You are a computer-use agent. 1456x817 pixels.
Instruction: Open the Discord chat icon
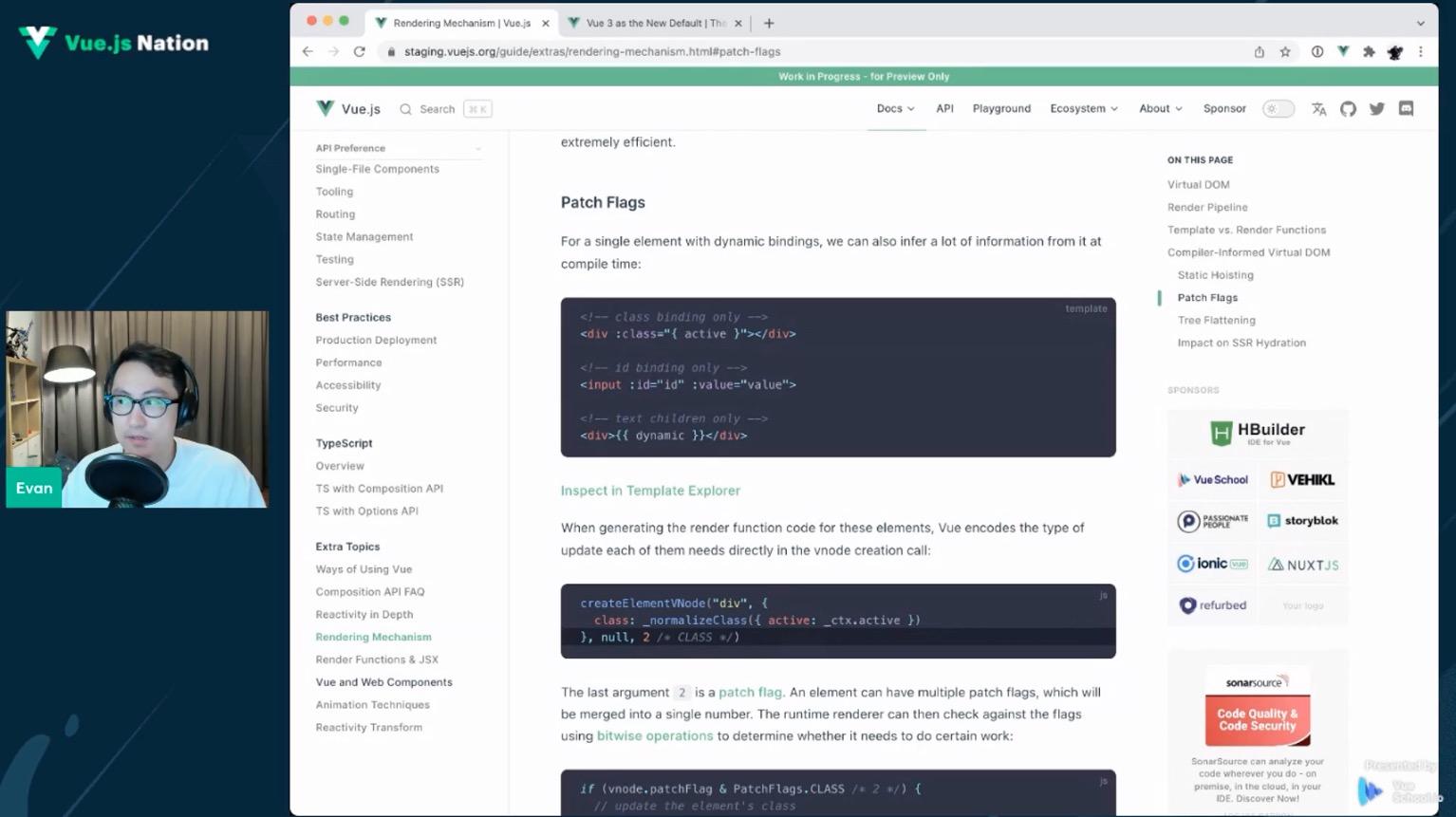pos(1406,109)
